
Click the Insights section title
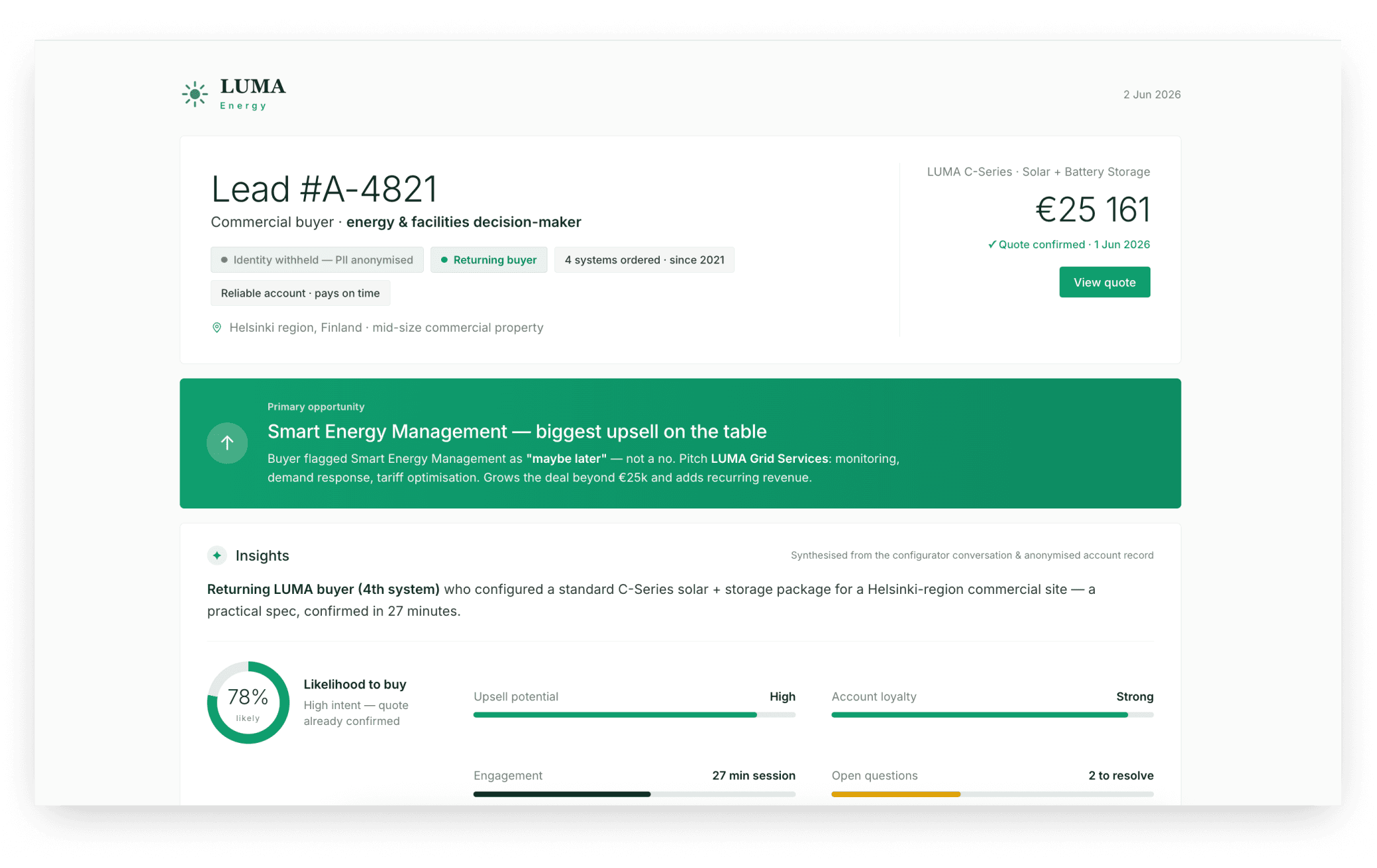click(262, 555)
